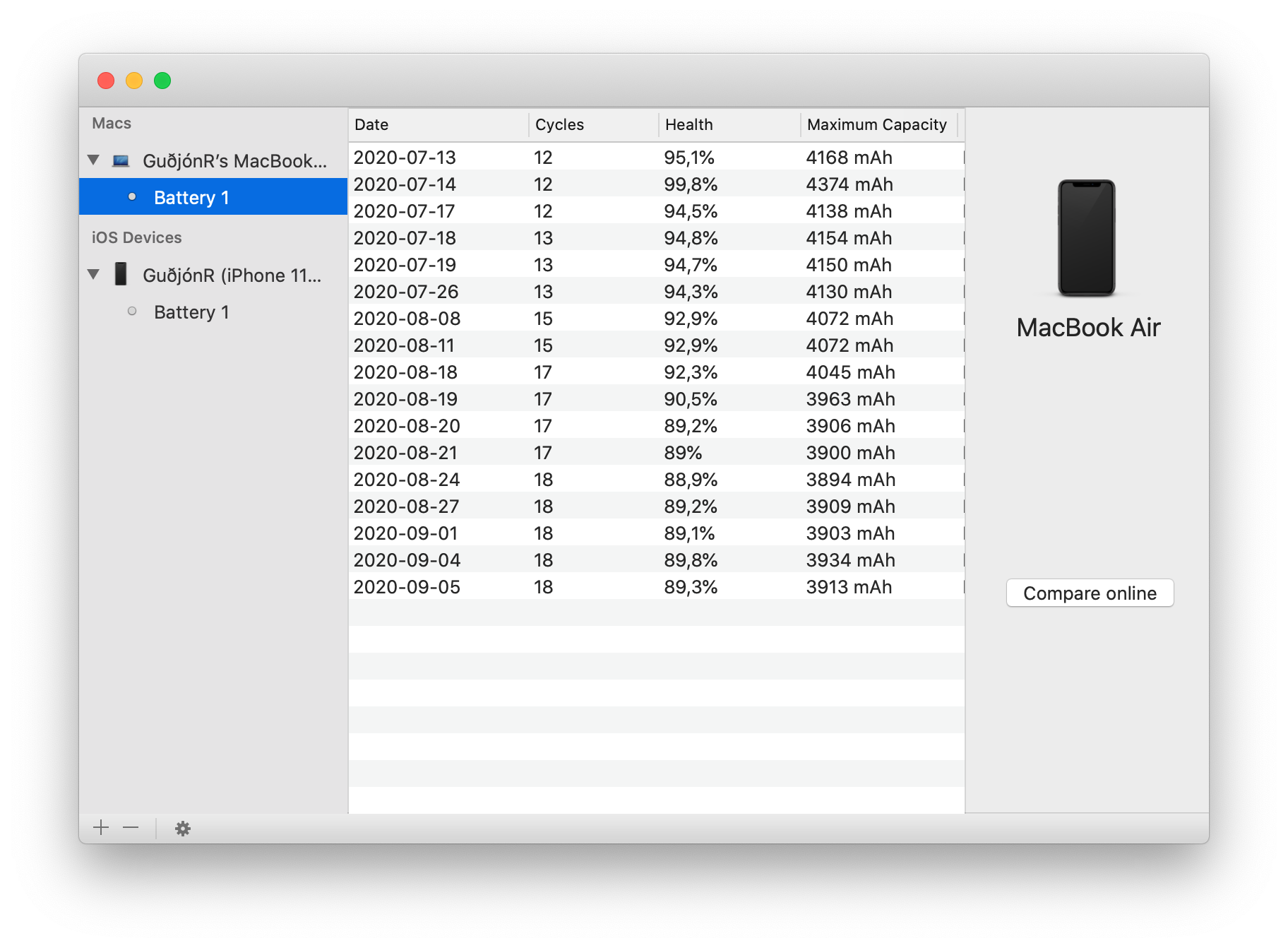
Task: Click the MacBook laptop icon in the sidebar
Action: [x=121, y=161]
